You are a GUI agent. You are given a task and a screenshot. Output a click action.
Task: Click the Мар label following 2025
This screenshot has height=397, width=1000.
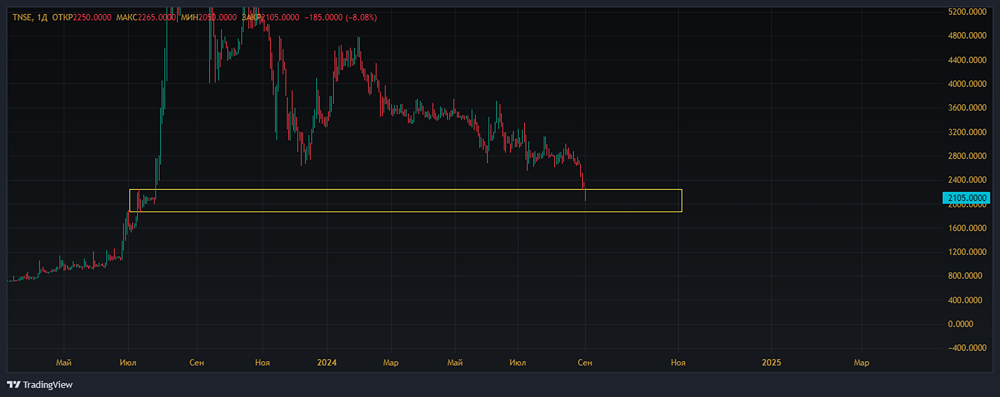(861, 363)
